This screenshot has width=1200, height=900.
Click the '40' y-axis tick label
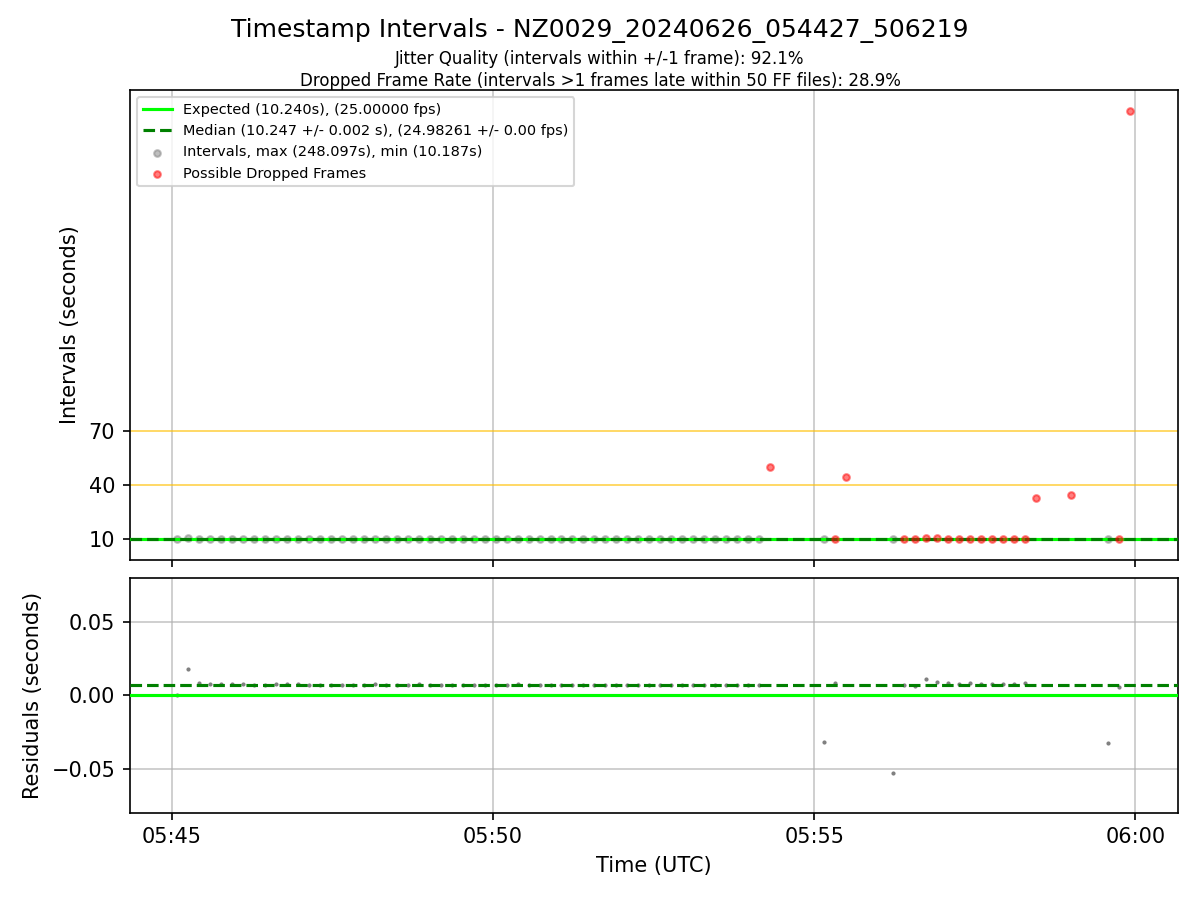[104, 486]
